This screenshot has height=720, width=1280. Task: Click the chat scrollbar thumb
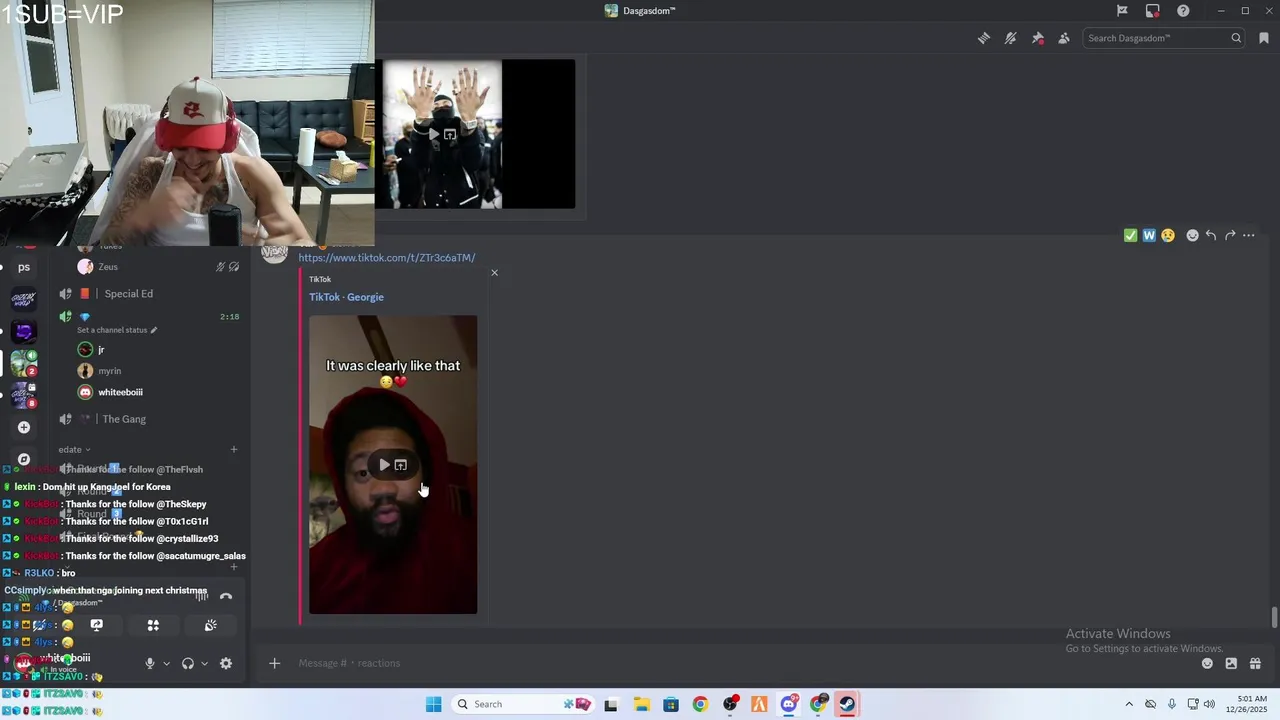pos(1274,618)
